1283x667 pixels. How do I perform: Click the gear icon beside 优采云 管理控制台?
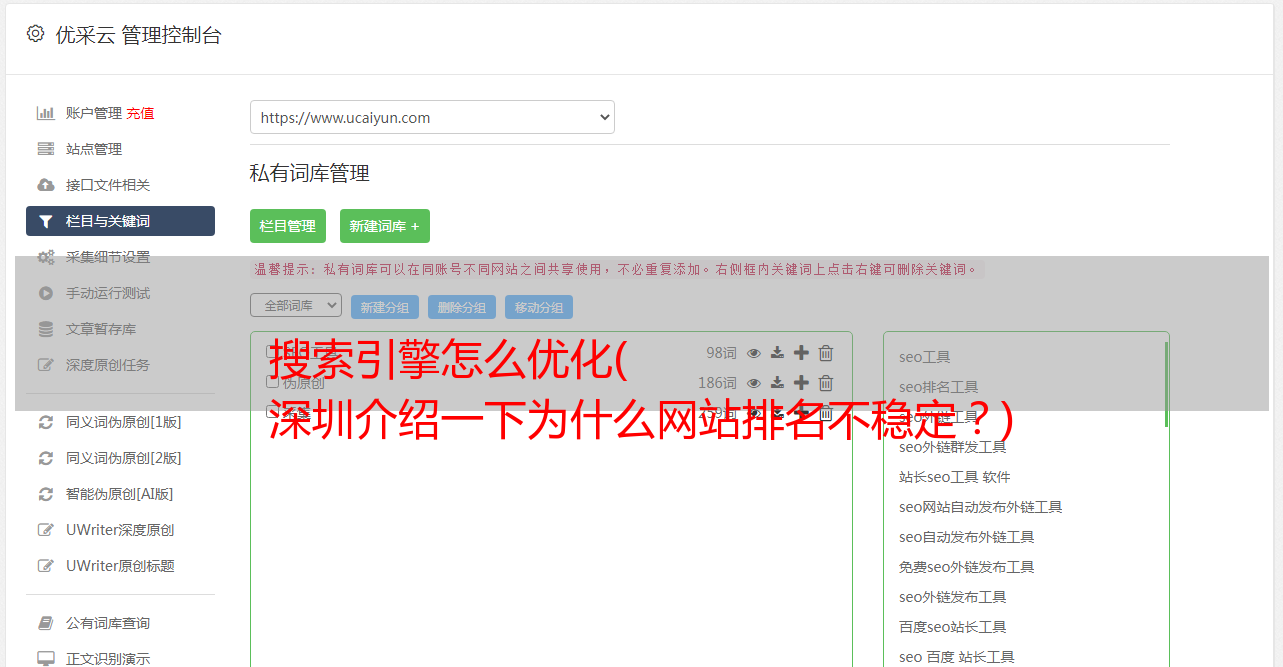[36, 34]
